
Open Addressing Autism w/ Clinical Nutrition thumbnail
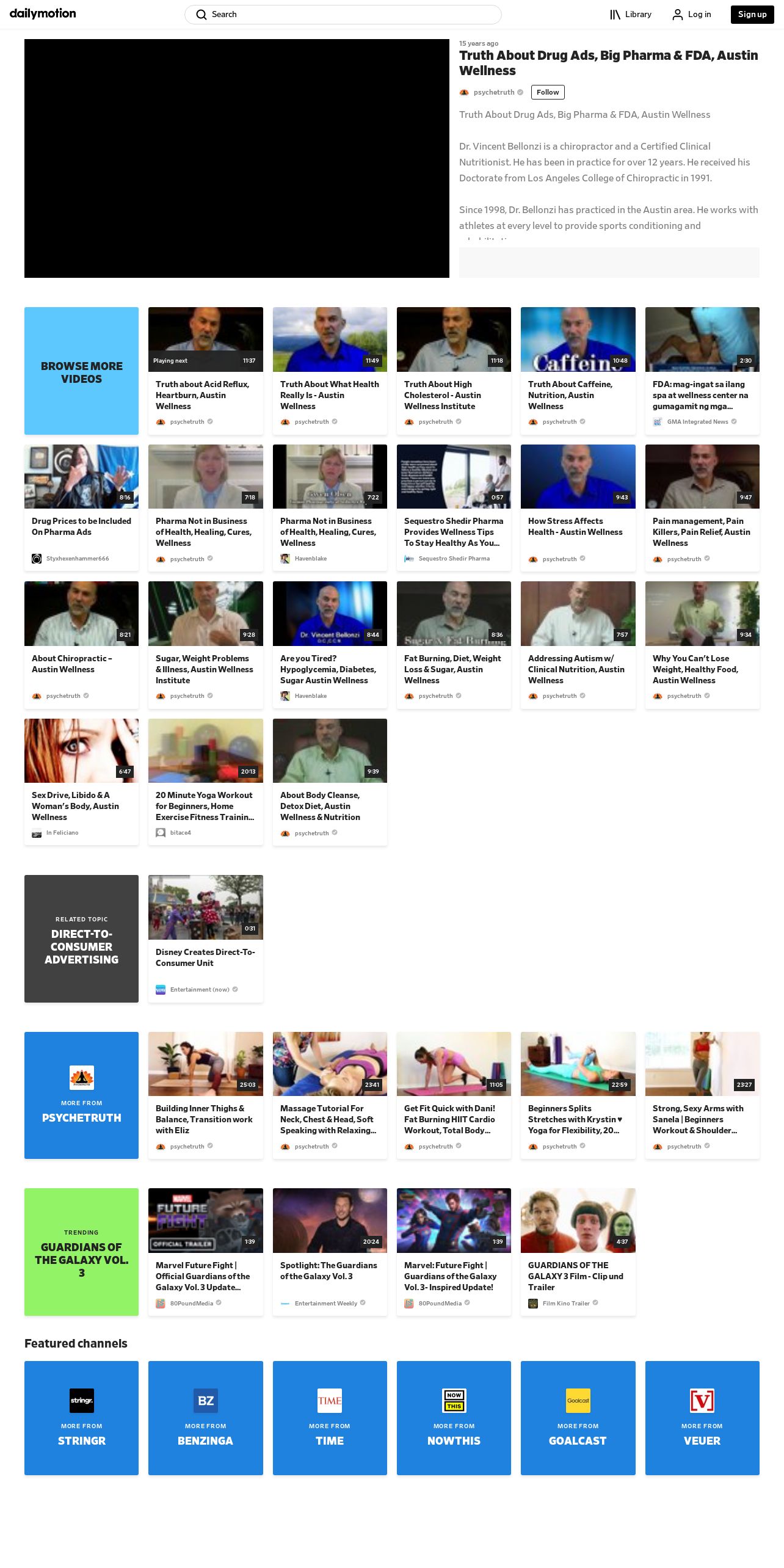[x=578, y=614]
